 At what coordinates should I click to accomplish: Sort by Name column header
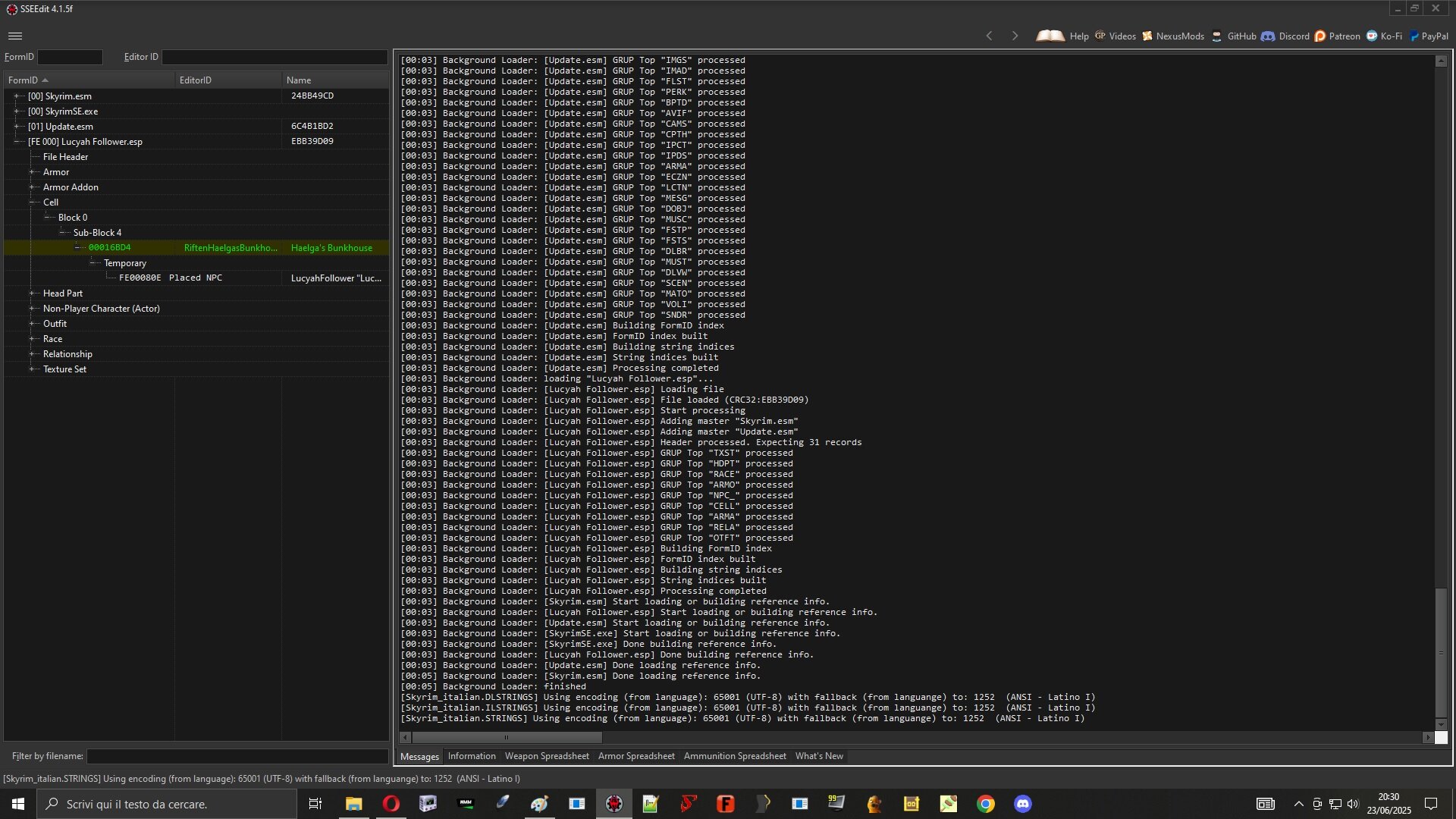point(335,80)
